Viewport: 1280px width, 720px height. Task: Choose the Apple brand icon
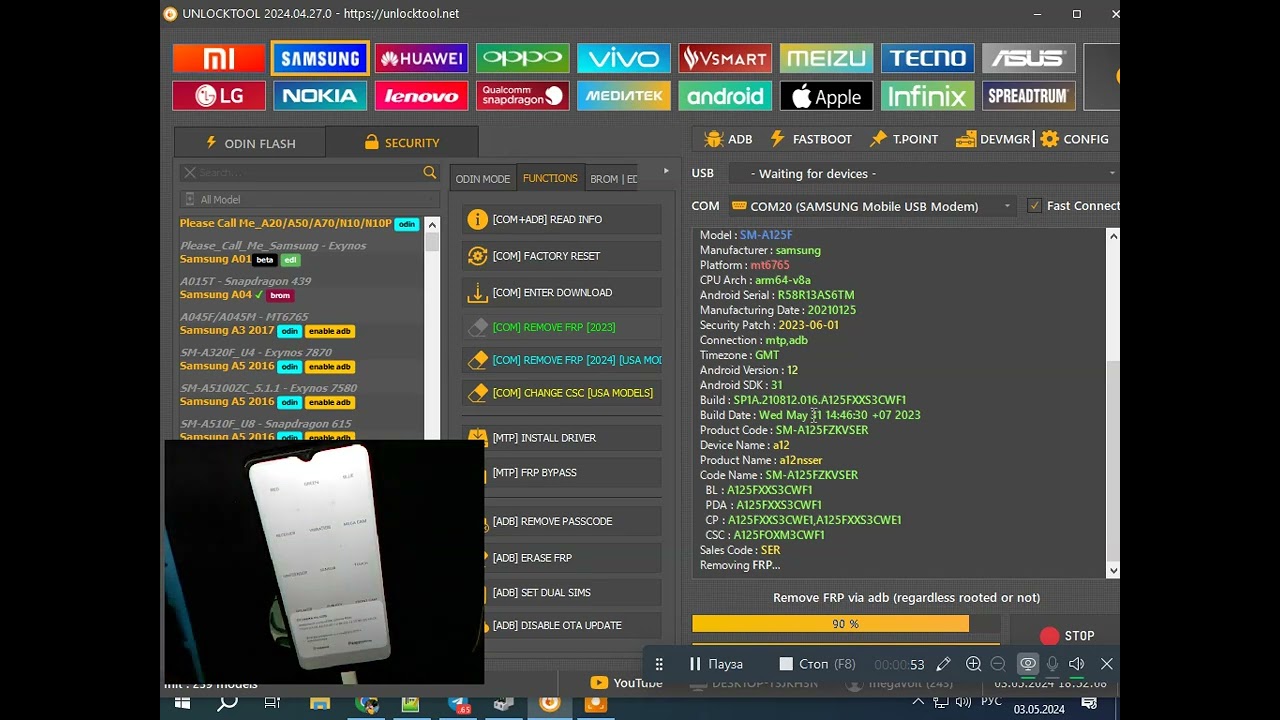tap(826, 96)
